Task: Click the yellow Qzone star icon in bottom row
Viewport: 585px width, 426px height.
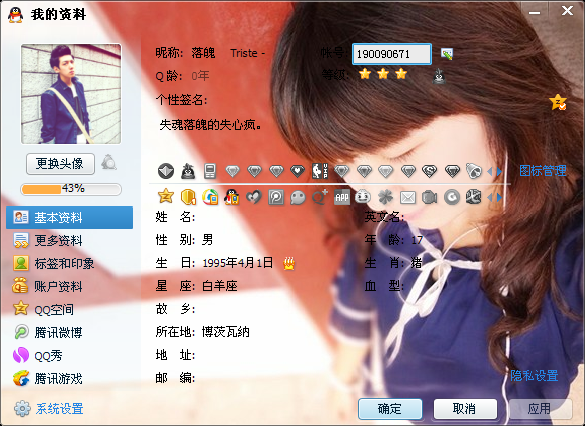Action: point(166,197)
